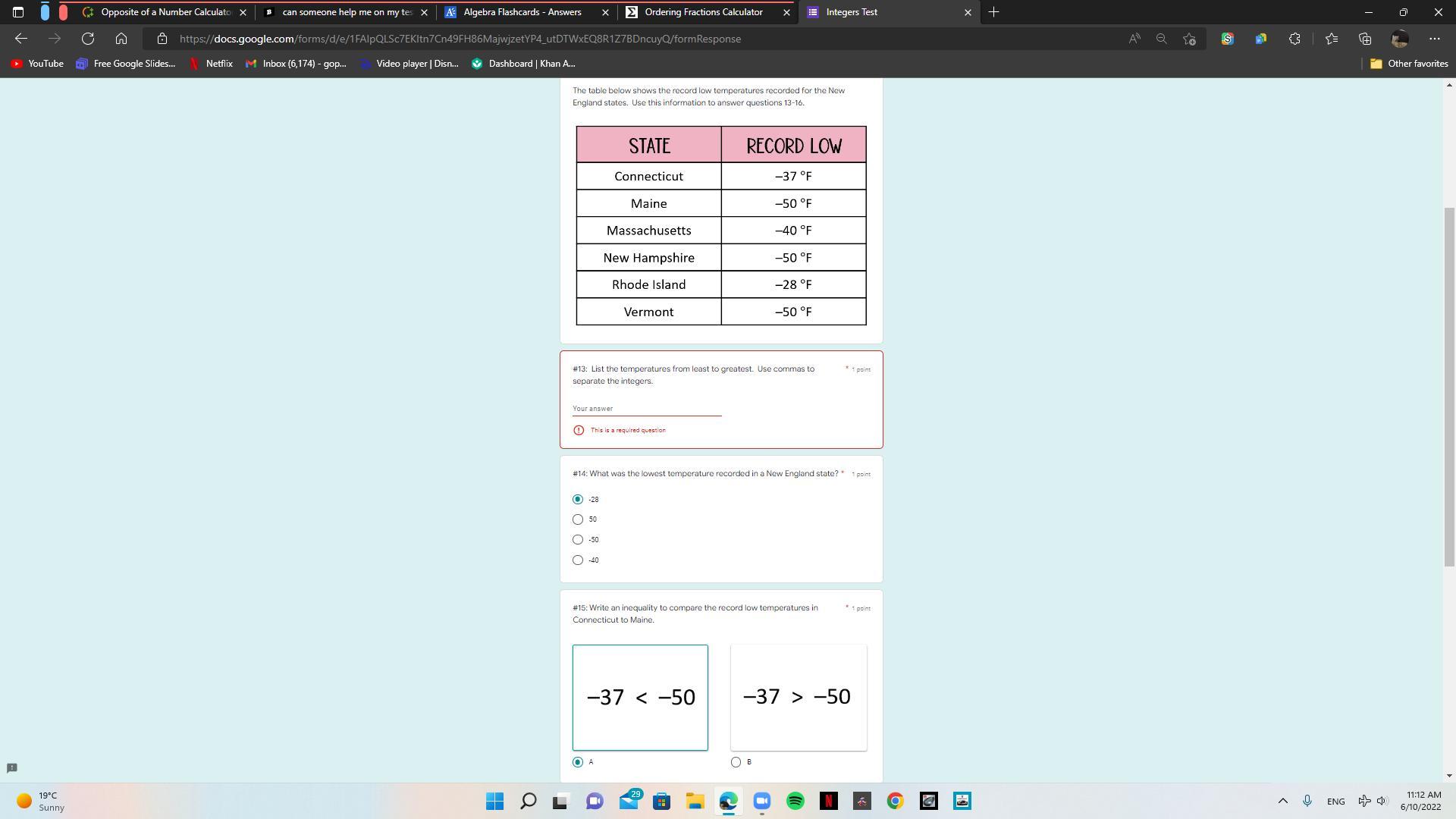This screenshot has width=1456, height=819.
Task: Open browser Settings and more menu
Action: click(1434, 39)
